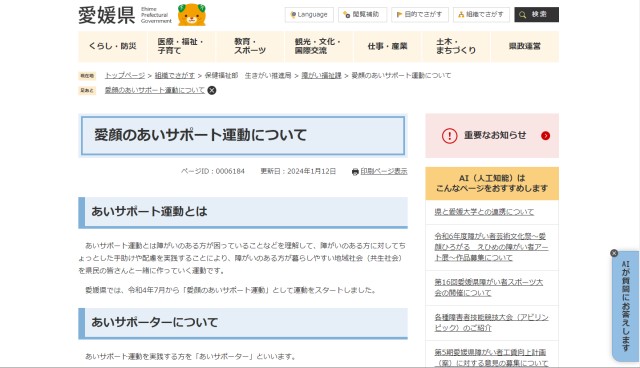
Task: Click the printer icon beside 印刷ページ表示
Action: [x=355, y=172]
